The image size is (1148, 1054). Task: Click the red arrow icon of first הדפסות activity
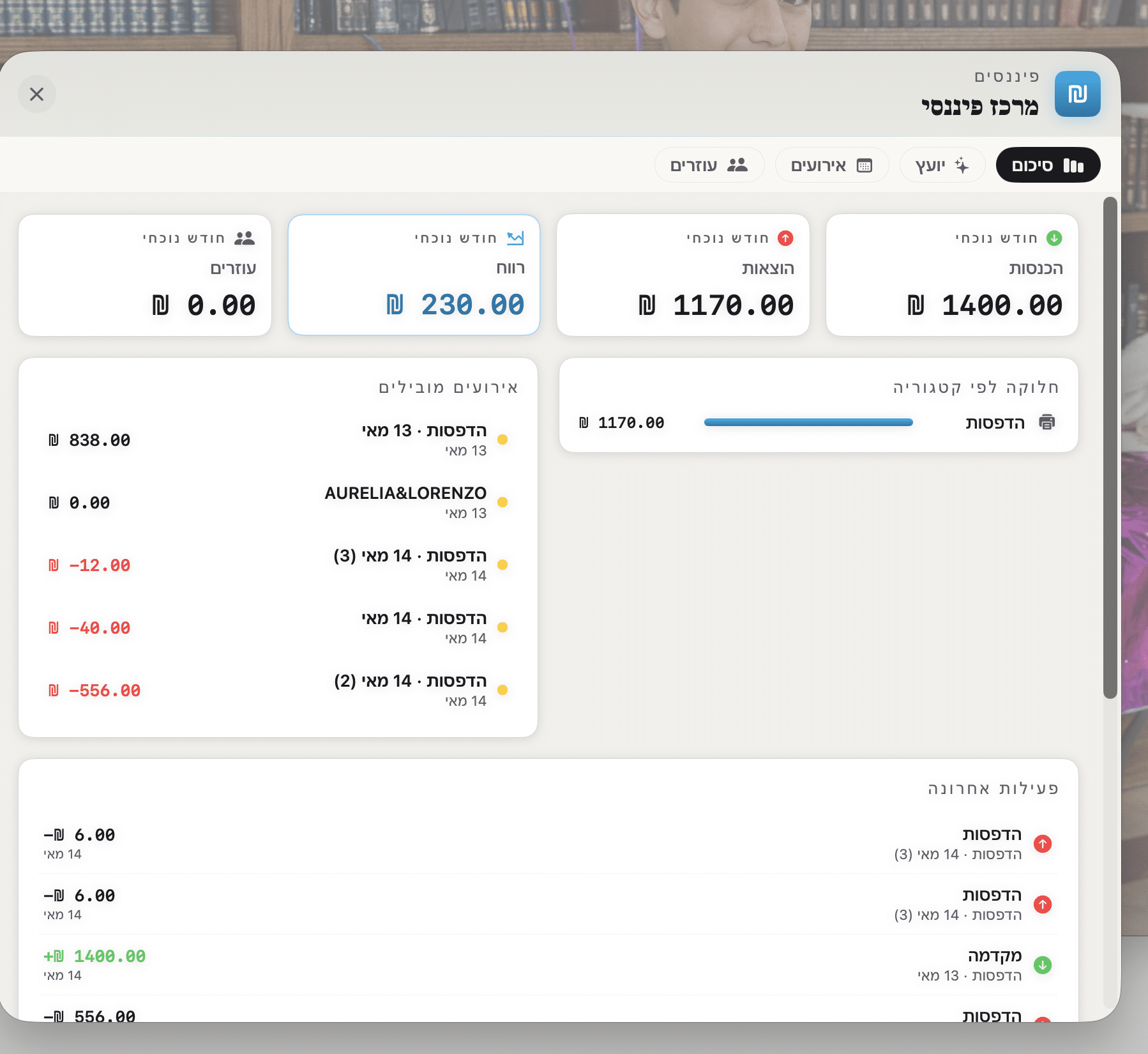click(1043, 844)
